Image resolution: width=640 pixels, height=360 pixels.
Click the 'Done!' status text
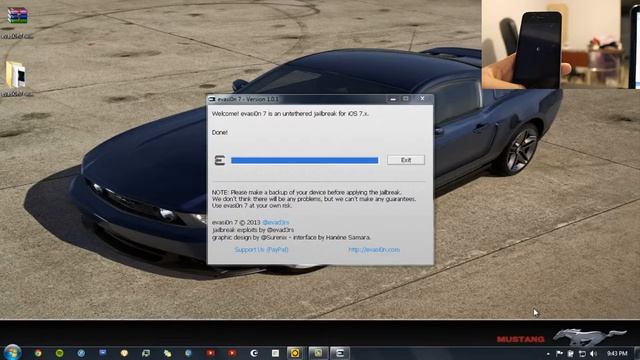tap(220, 133)
